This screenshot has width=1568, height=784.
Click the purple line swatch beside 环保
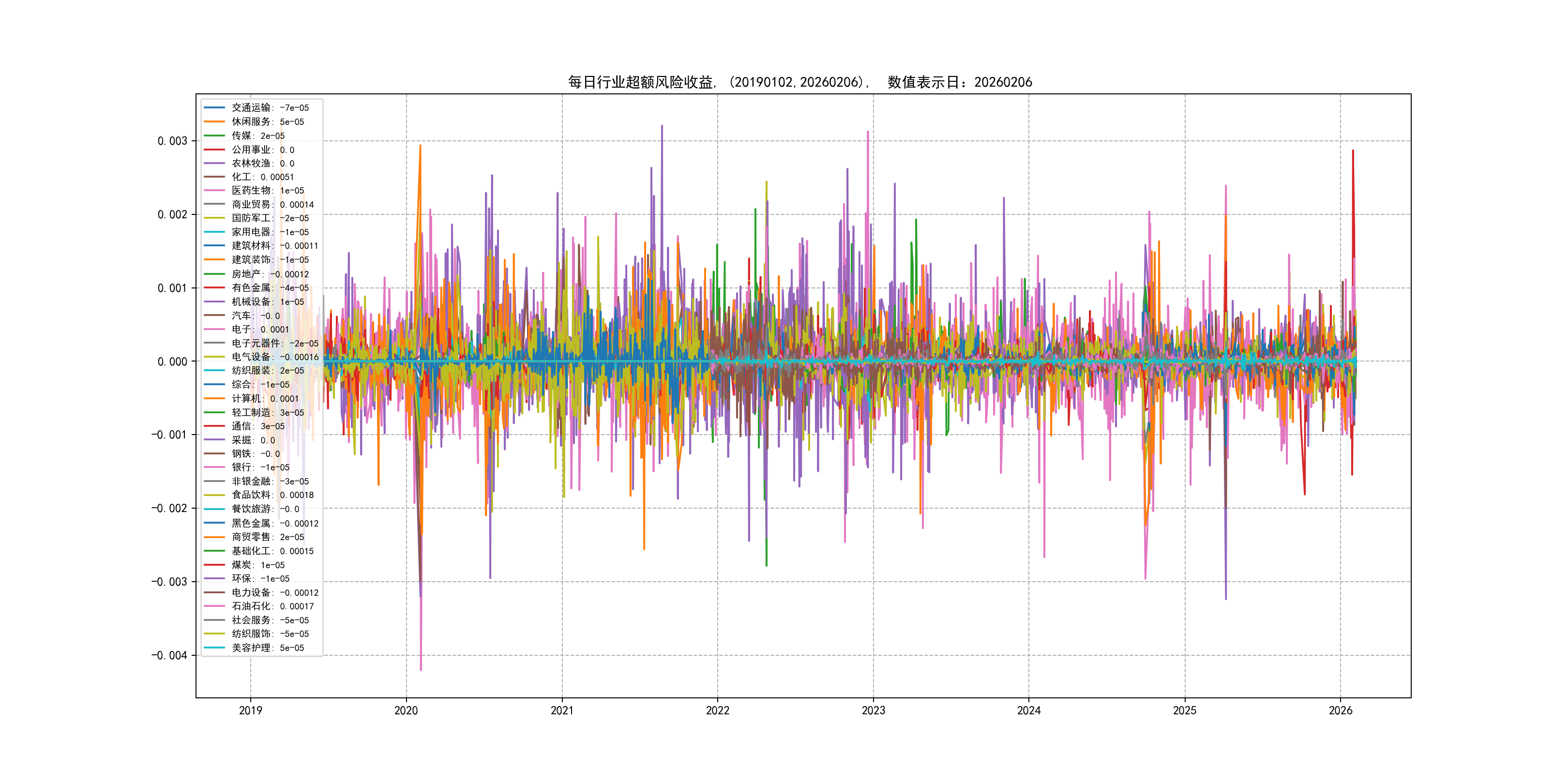pyautogui.click(x=214, y=579)
